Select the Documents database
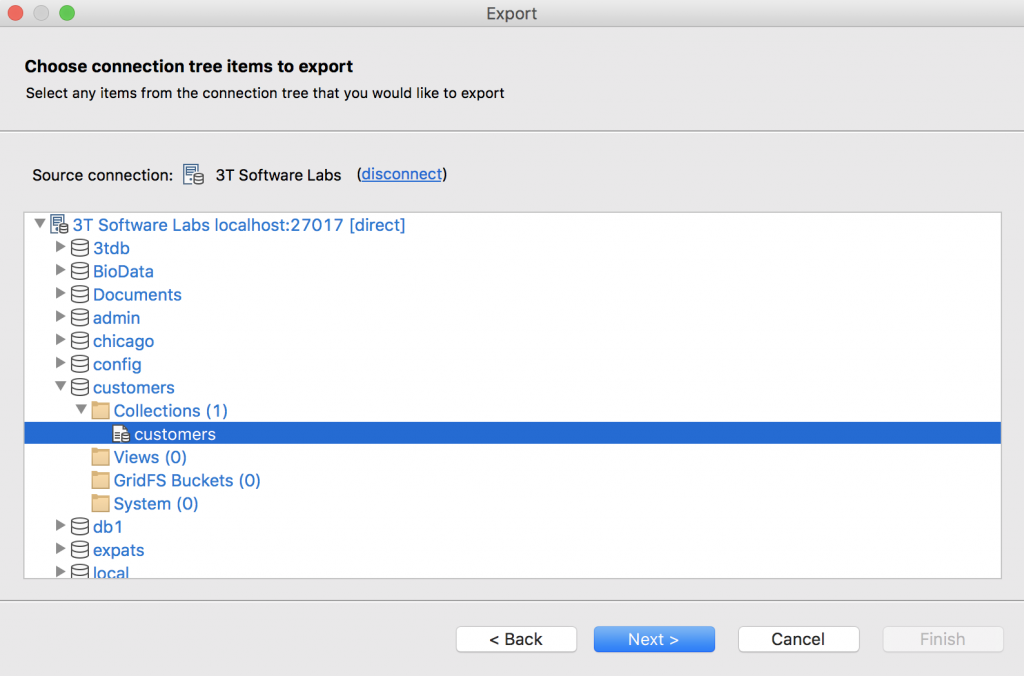1024x676 pixels. coord(137,295)
